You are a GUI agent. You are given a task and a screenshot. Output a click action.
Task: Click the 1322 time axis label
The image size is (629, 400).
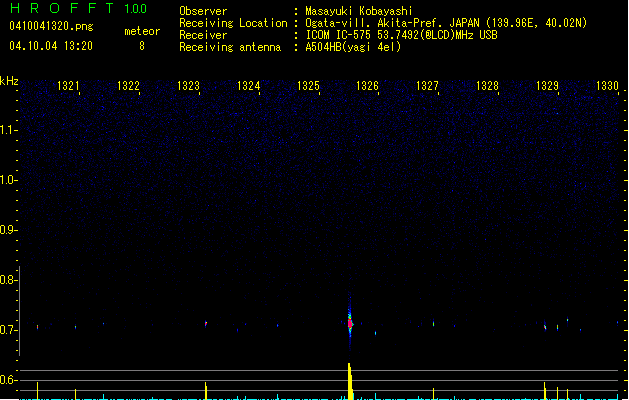click(128, 86)
